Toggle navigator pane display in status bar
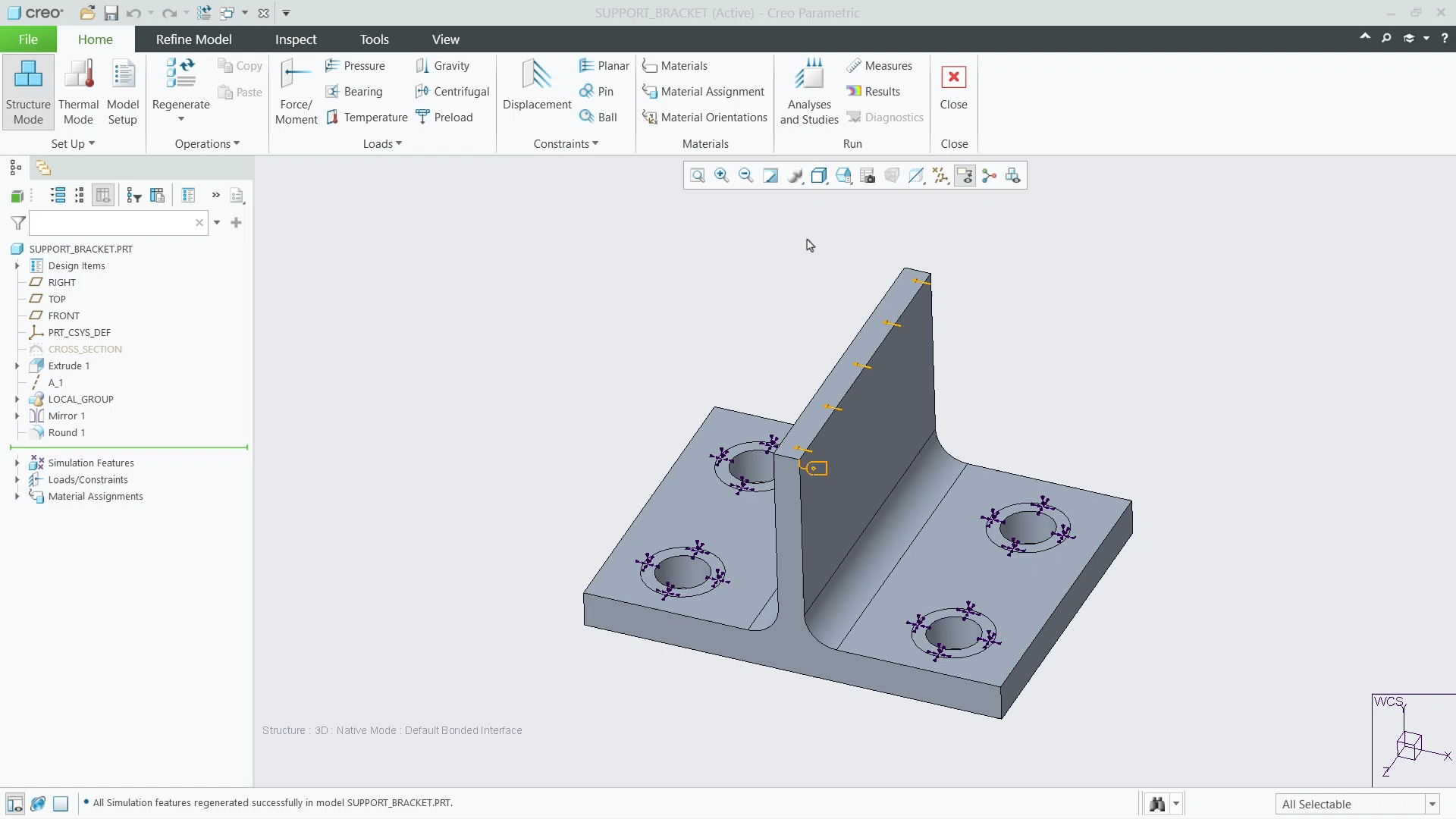This screenshot has height=819, width=1456. click(14, 804)
